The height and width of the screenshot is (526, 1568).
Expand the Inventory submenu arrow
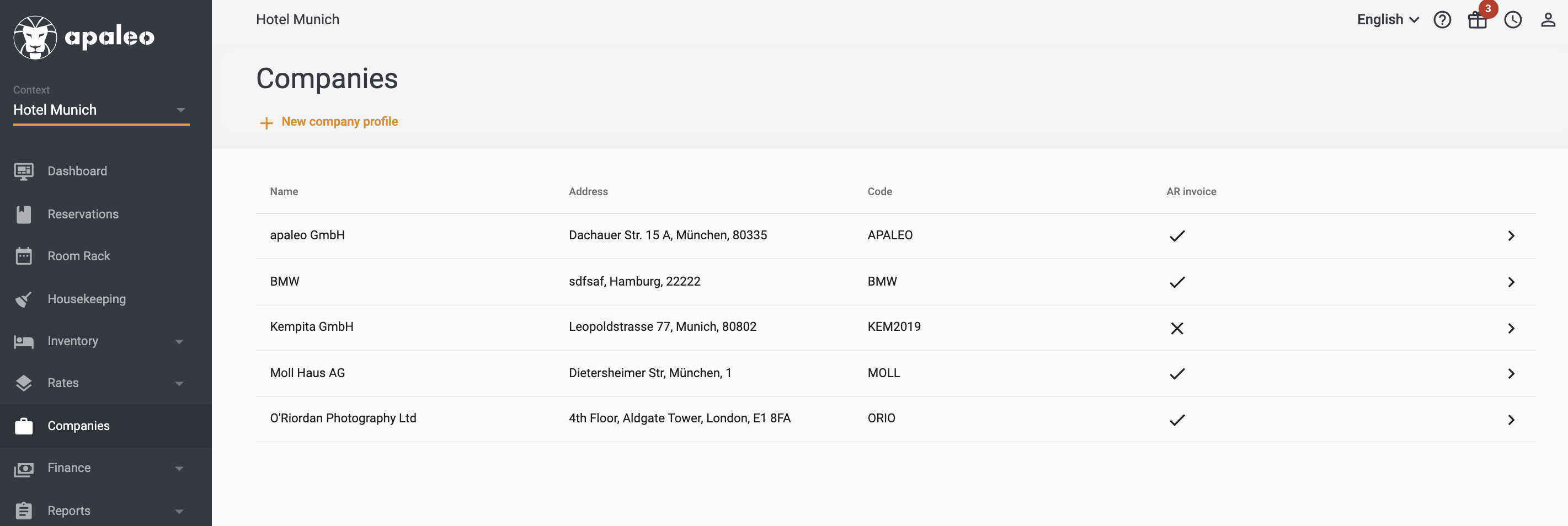tap(179, 342)
